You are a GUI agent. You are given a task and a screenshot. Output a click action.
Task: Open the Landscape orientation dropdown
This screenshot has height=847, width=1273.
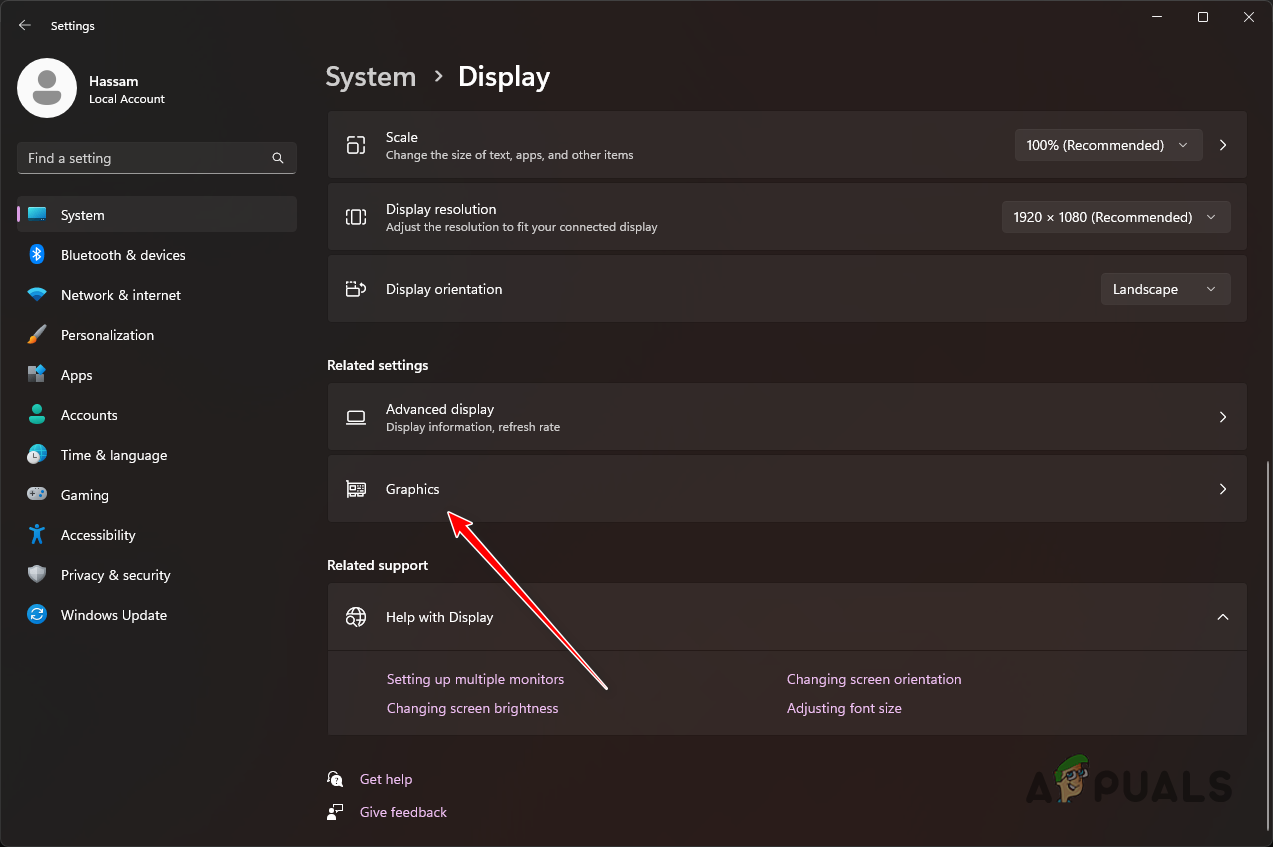(x=1164, y=289)
